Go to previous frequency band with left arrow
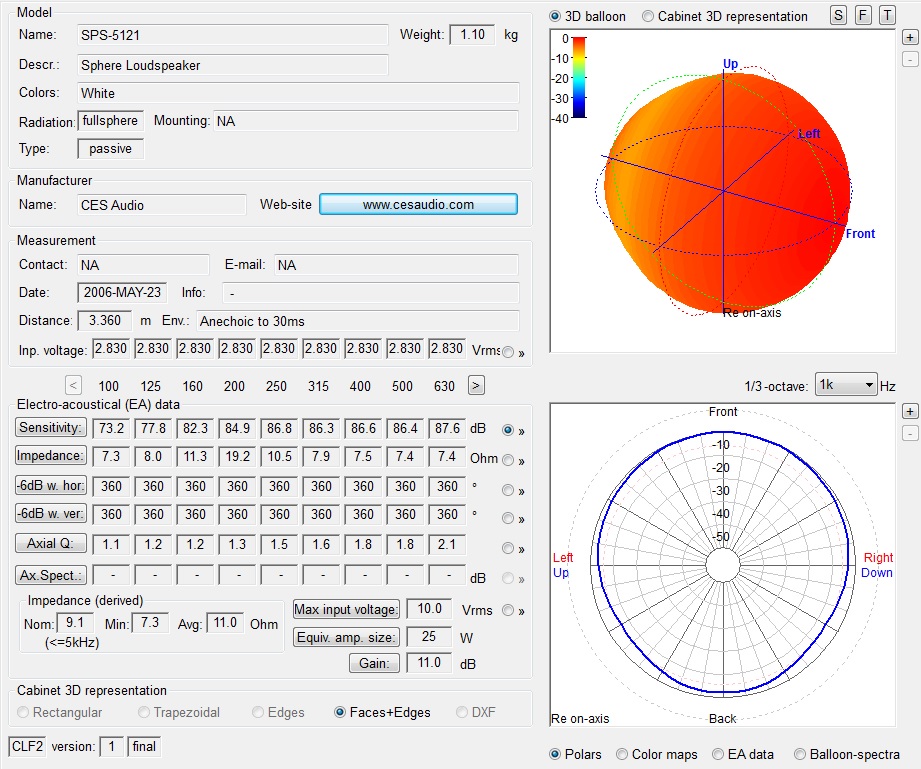The image size is (921, 769). pyautogui.click(x=74, y=385)
